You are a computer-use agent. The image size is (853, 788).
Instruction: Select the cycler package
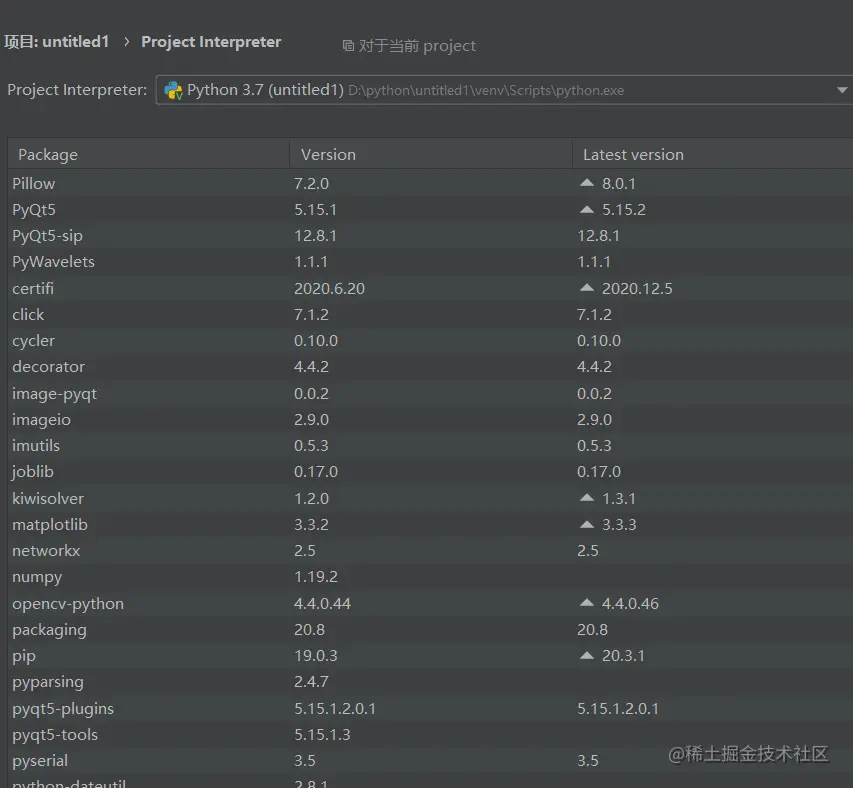pos(33,341)
